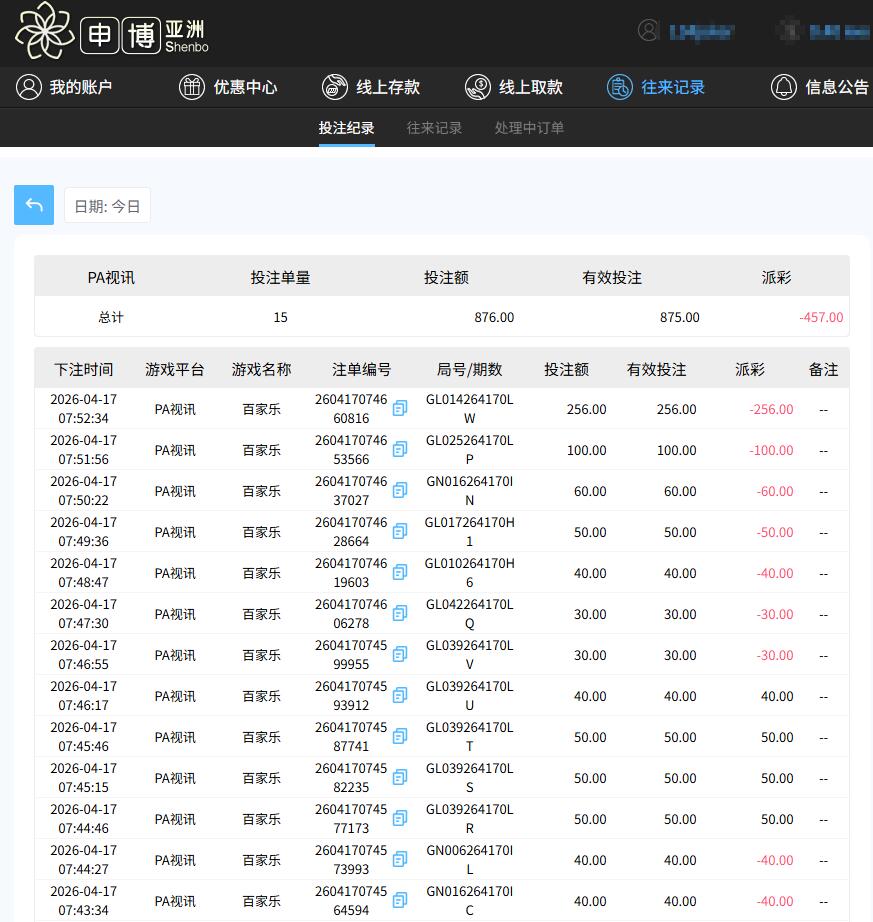The width and height of the screenshot is (873, 922).
Task: Switch to 往来记录 sub-tab
Action: (434, 128)
